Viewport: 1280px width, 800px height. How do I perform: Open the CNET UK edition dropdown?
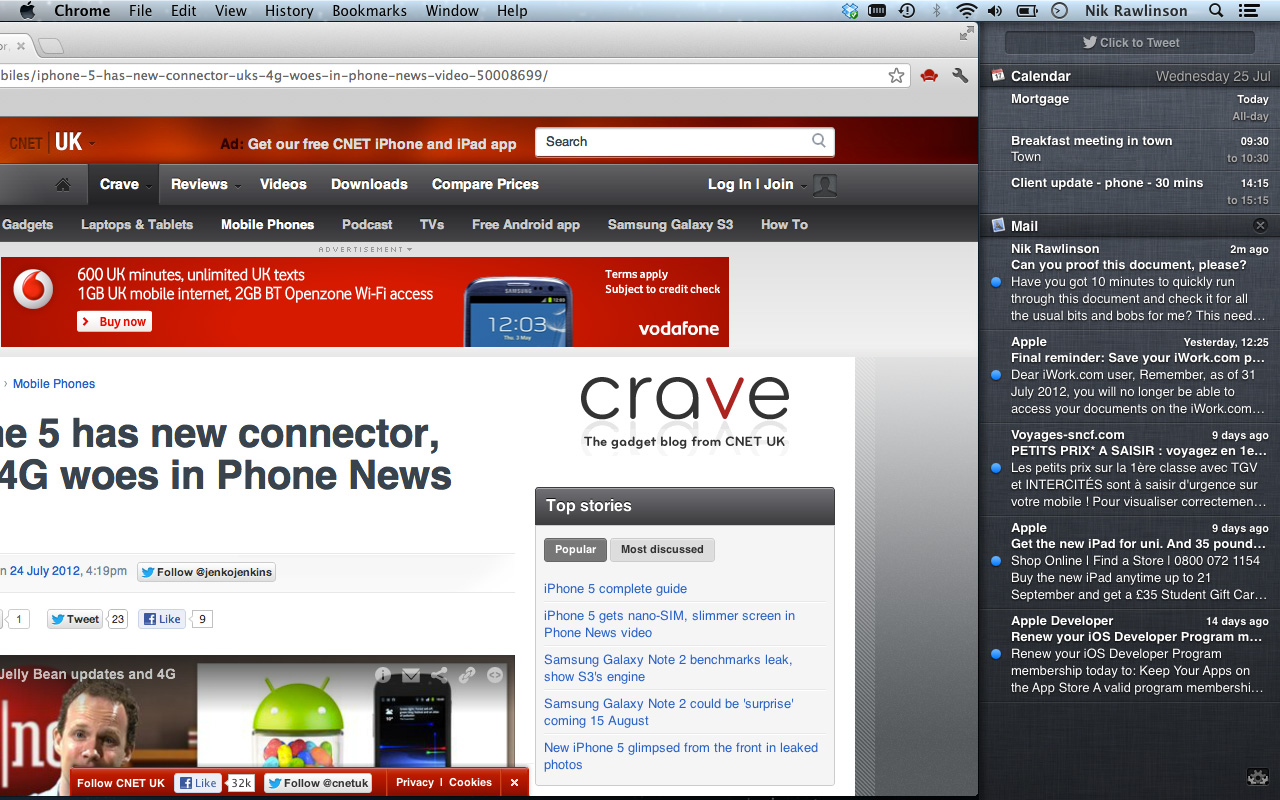coord(92,143)
